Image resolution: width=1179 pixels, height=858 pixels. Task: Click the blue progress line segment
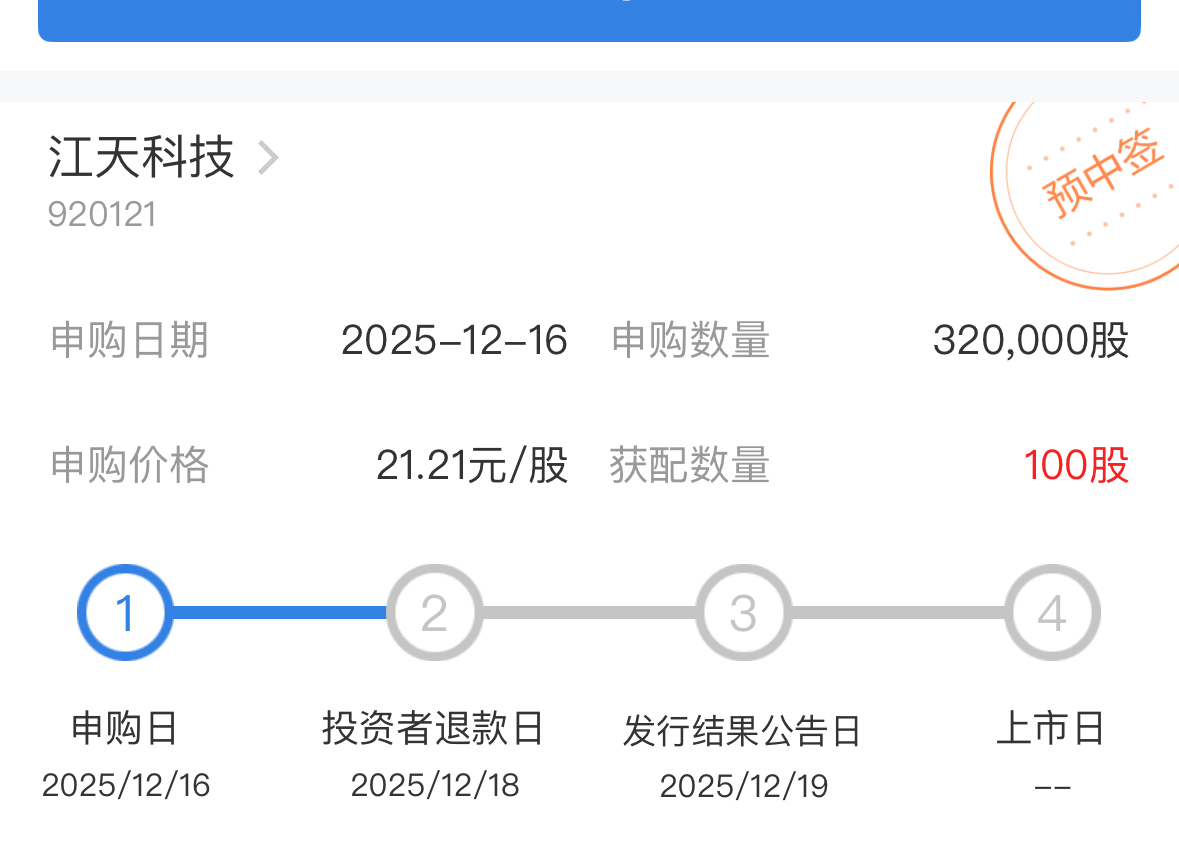280,613
